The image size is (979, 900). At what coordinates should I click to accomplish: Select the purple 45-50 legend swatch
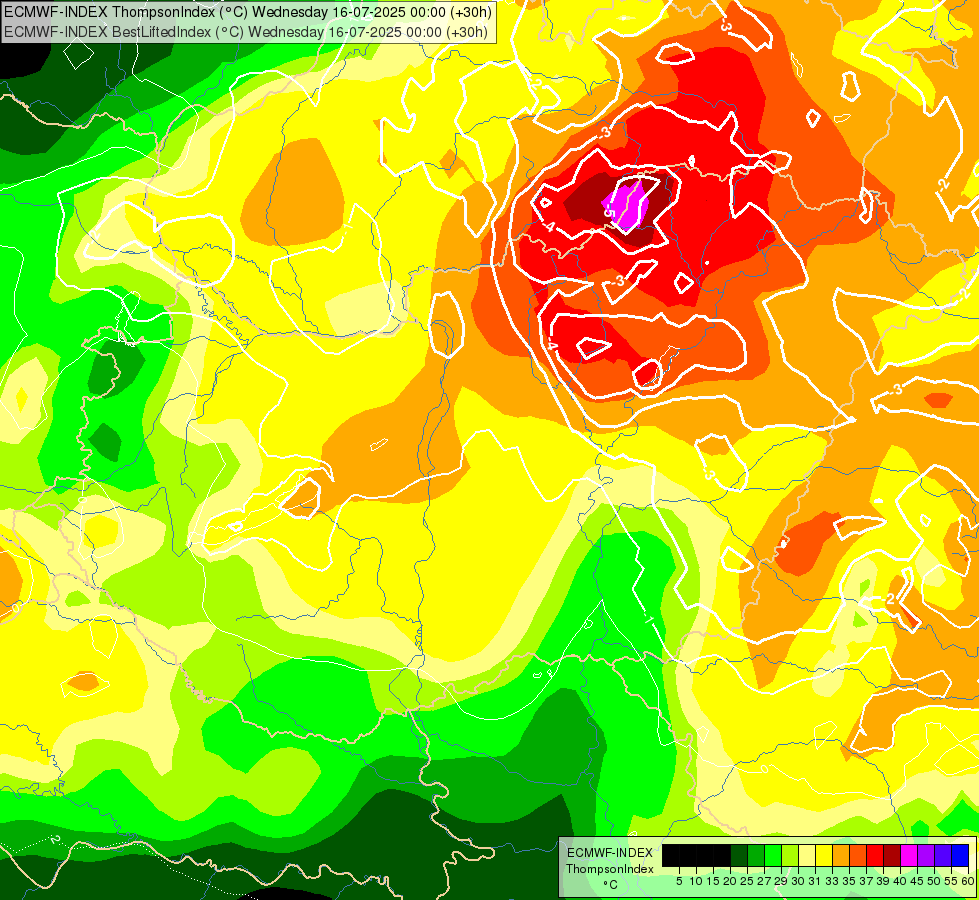(x=926, y=855)
